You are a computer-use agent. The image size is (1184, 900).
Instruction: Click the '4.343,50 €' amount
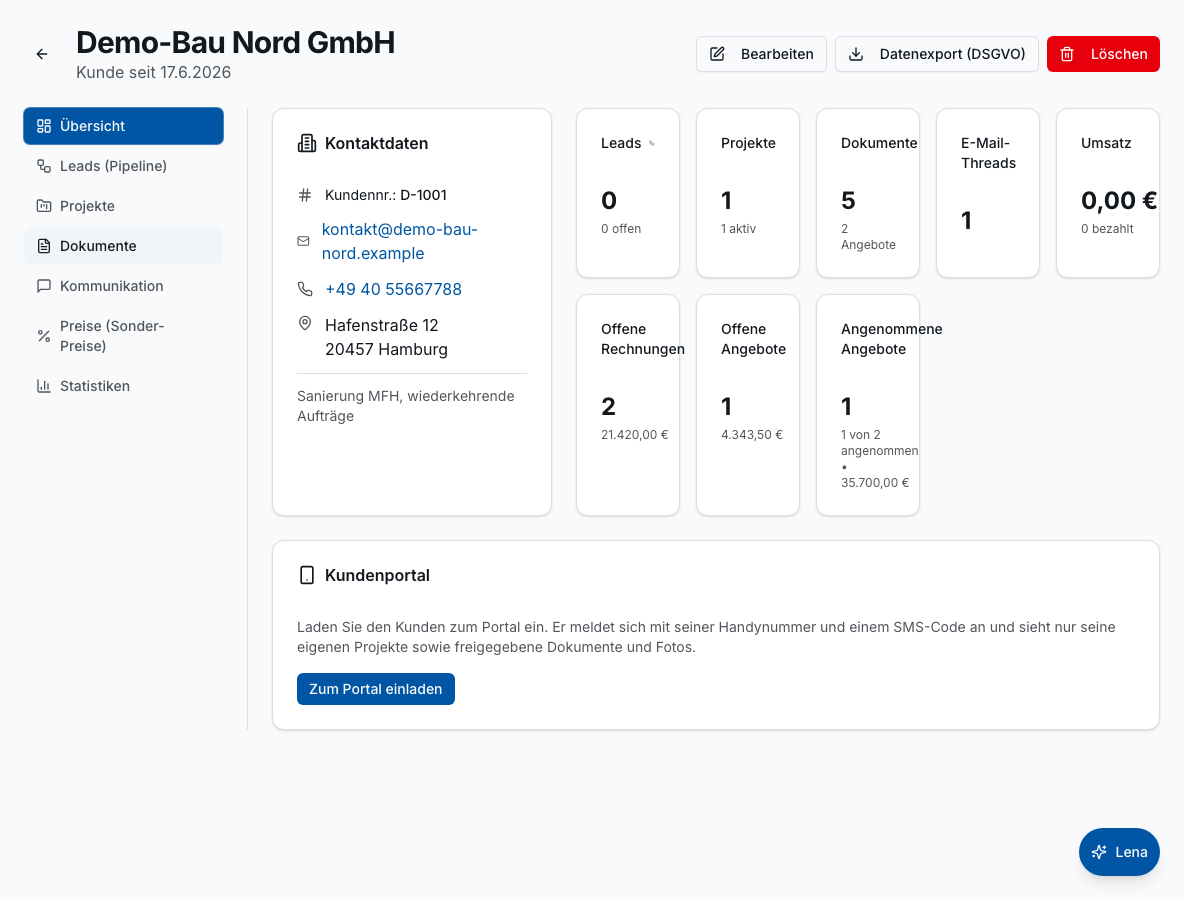tap(751, 435)
